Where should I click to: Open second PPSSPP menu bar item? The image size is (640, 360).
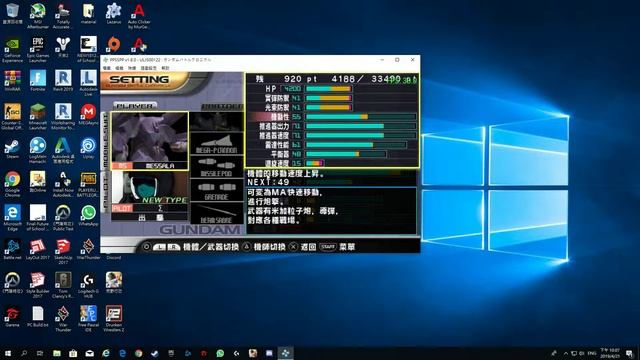pyautogui.click(x=119, y=68)
